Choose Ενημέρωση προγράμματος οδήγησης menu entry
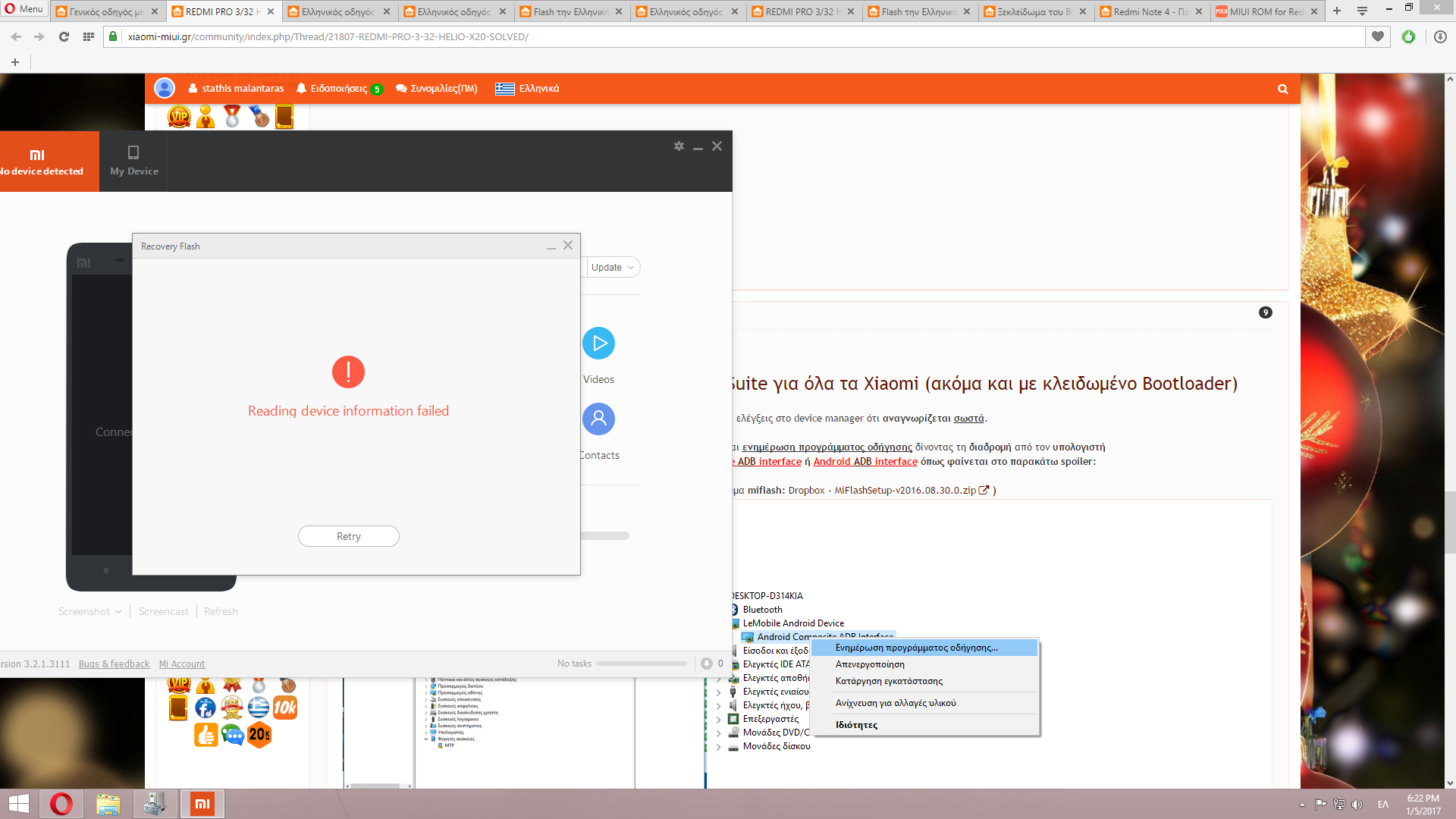Screen dimensions: 1456x819 pos(916,648)
